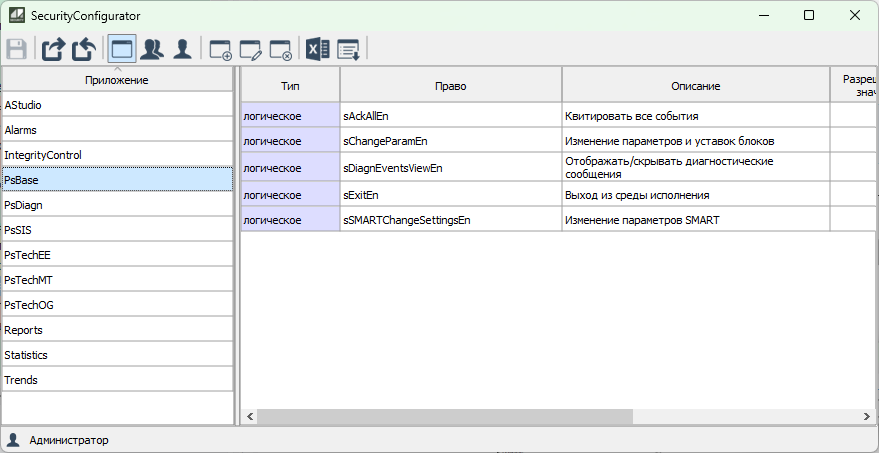Viewport: 879px width, 453px height.
Task: Click the delete application window icon
Action: tap(281, 49)
